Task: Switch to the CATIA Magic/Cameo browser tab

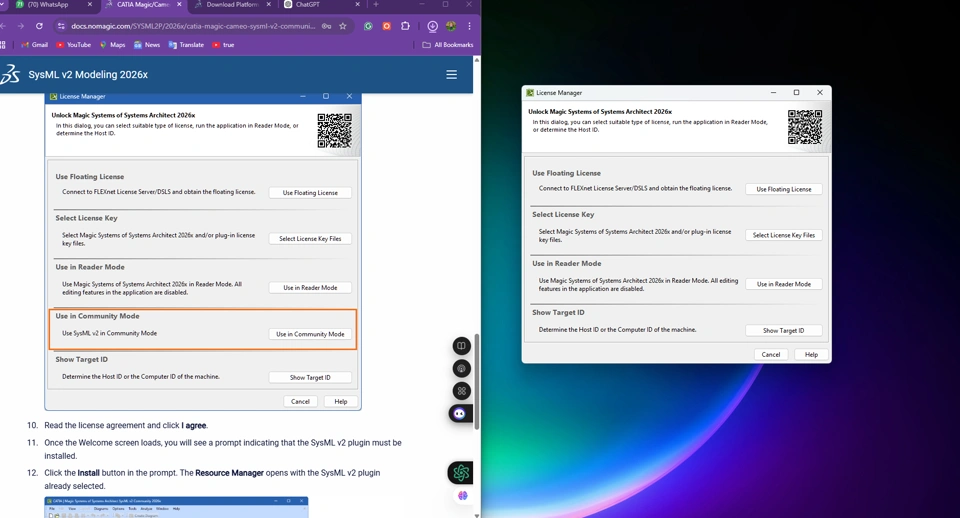Action: coord(142,5)
